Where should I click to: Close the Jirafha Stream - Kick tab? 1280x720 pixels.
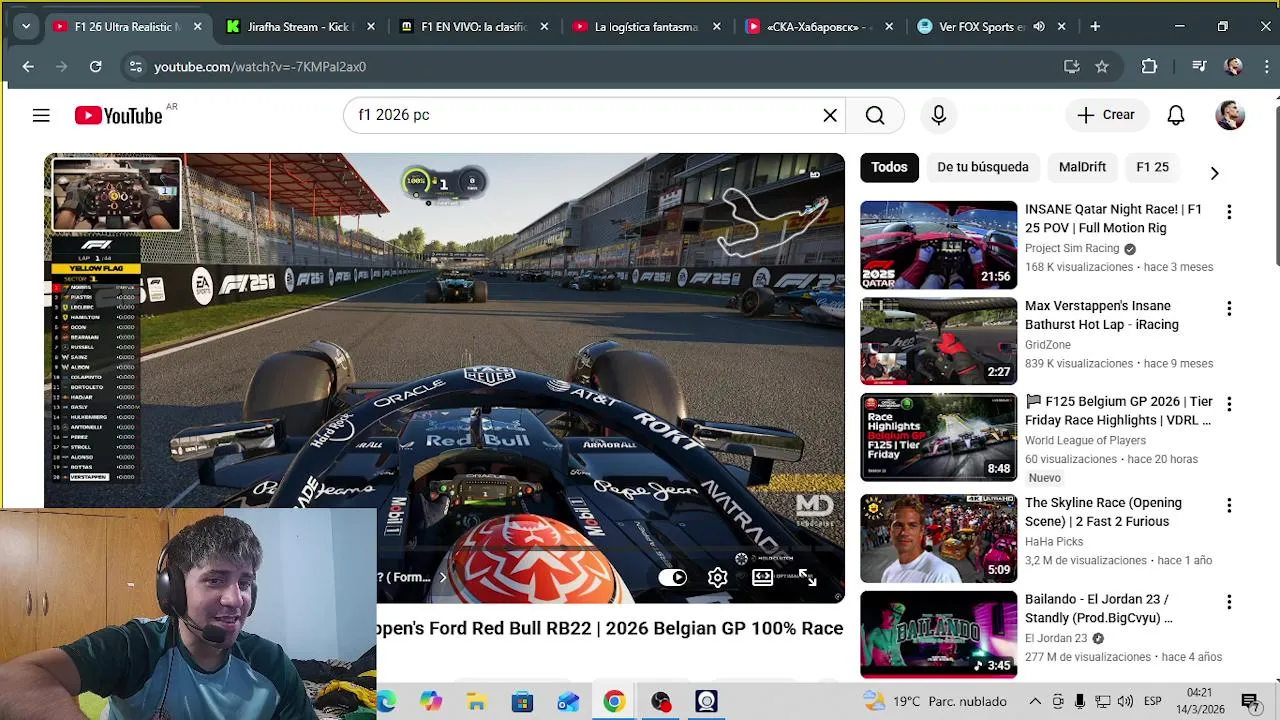click(x=372, y=27)
